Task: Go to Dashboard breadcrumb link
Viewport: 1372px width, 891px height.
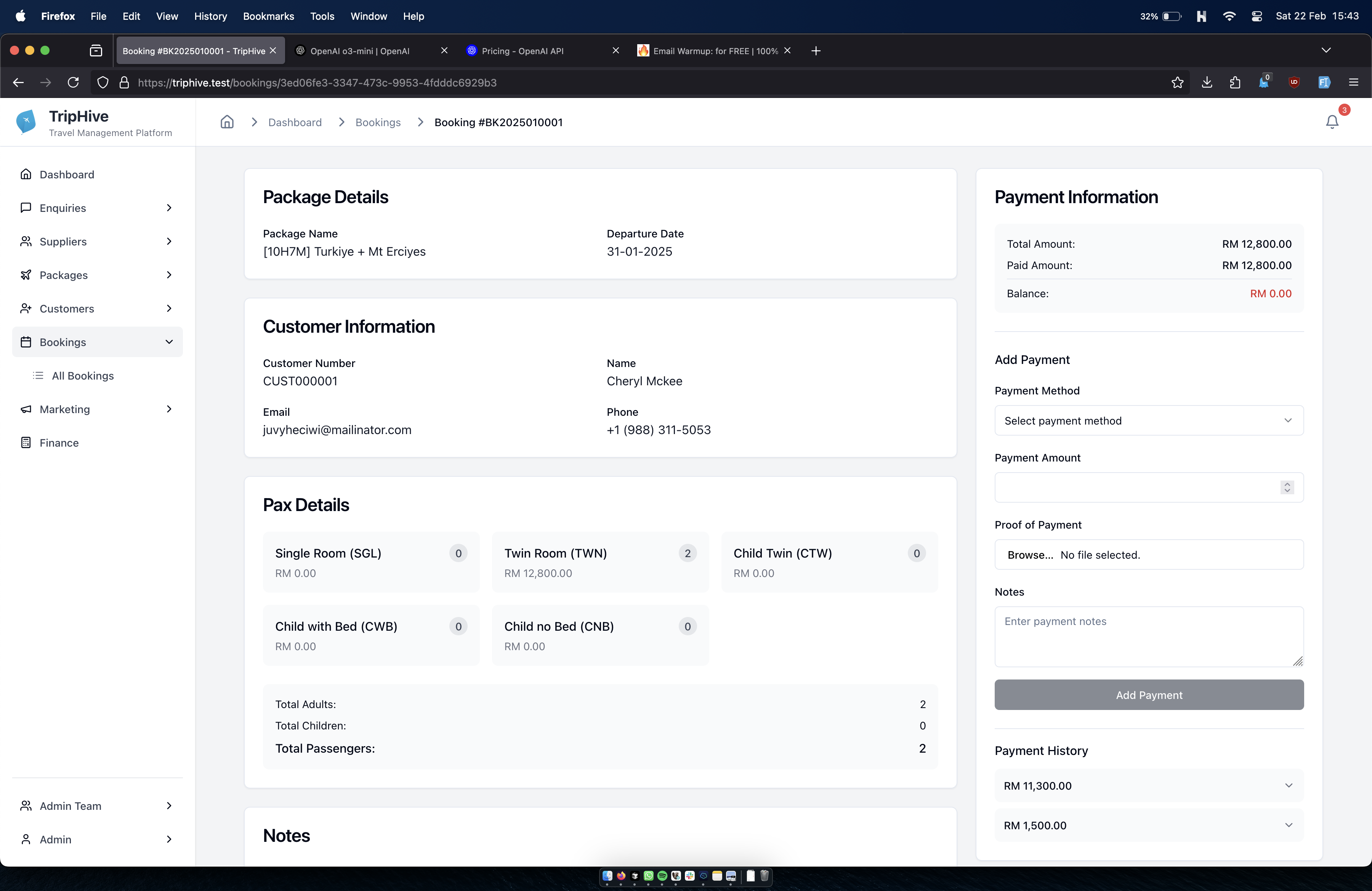Action: pos(295,122)
